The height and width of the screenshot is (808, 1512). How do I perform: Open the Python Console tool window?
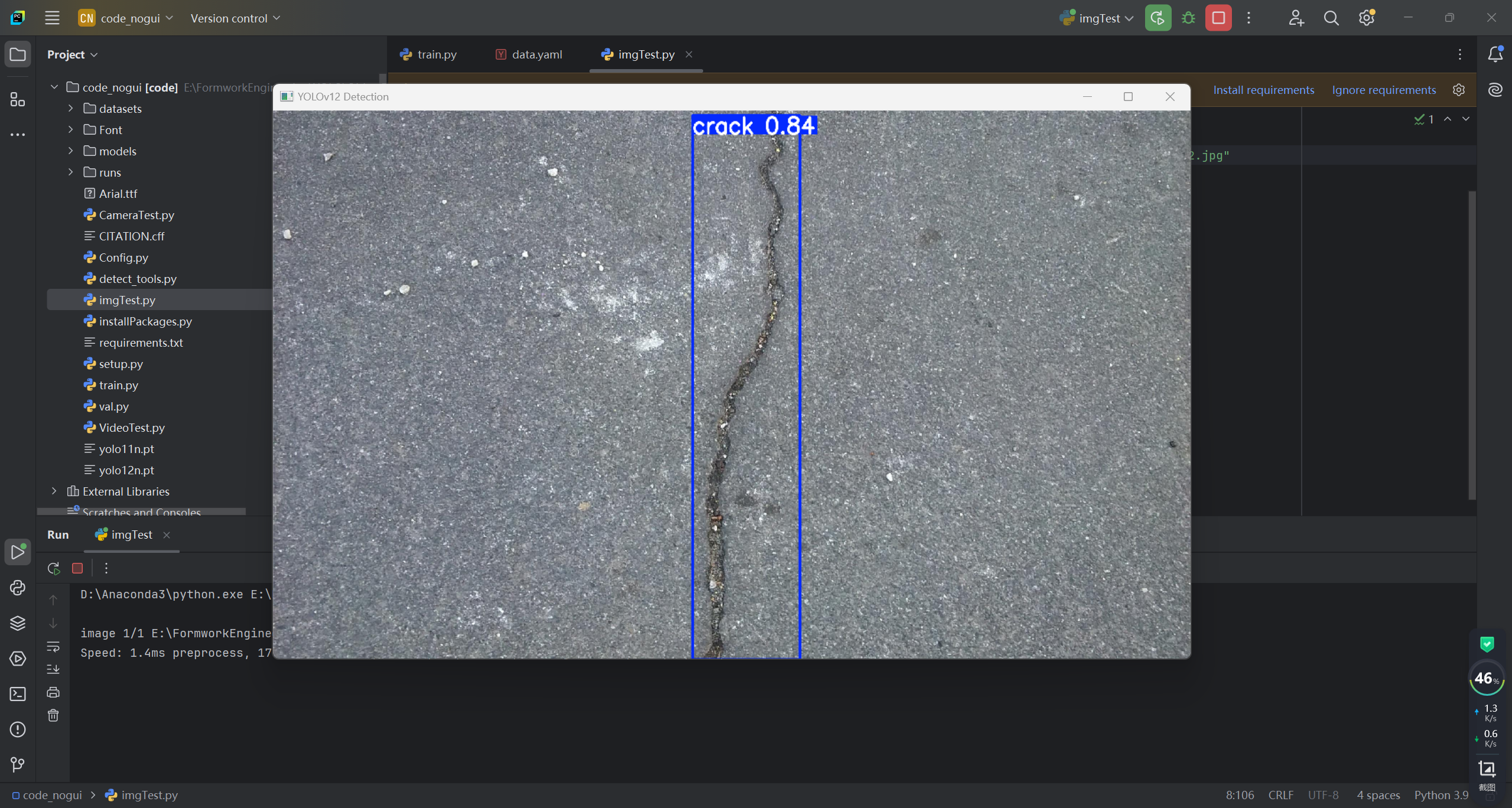tap(18, 587)
